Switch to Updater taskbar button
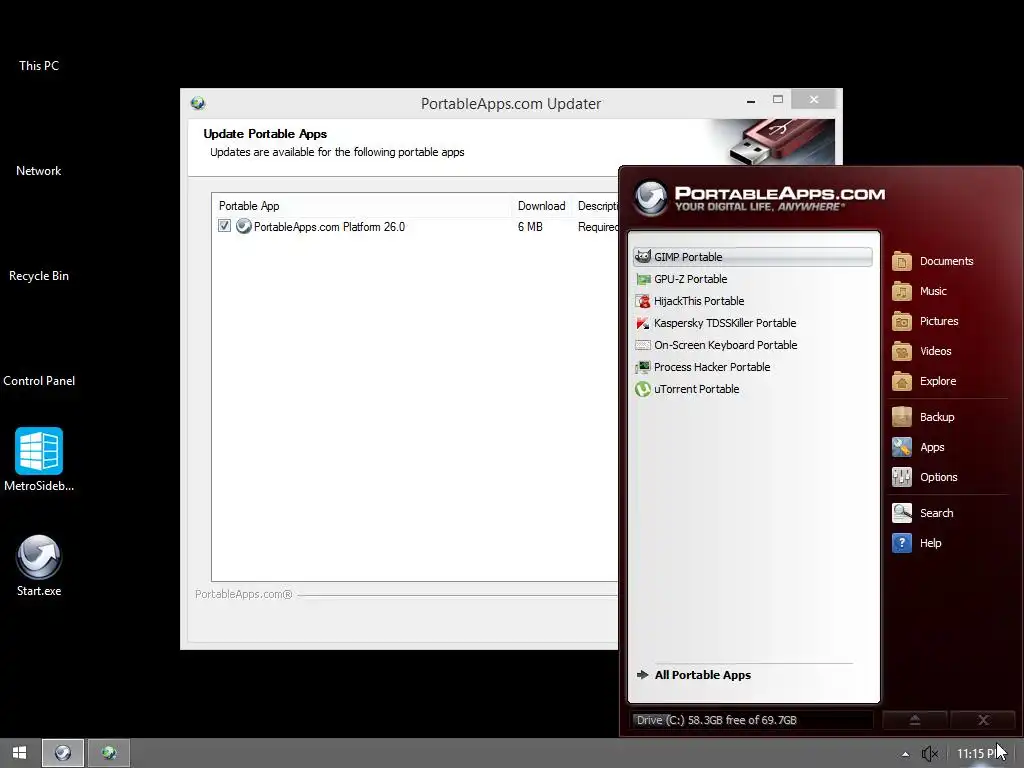 click(108, 753)
